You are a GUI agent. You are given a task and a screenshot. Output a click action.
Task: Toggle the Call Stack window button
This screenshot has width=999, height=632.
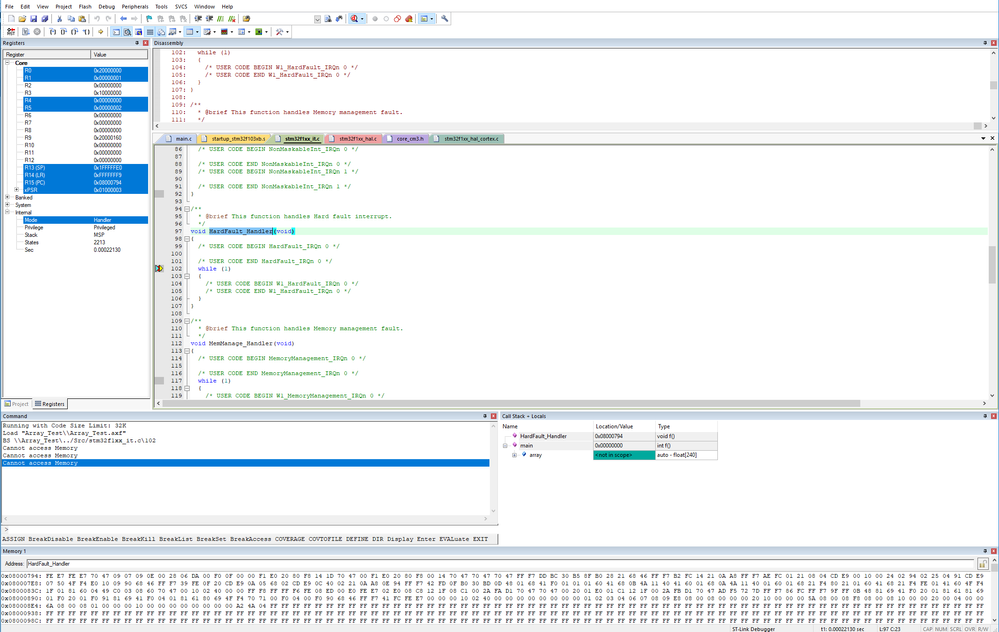[x=161, y=32]
